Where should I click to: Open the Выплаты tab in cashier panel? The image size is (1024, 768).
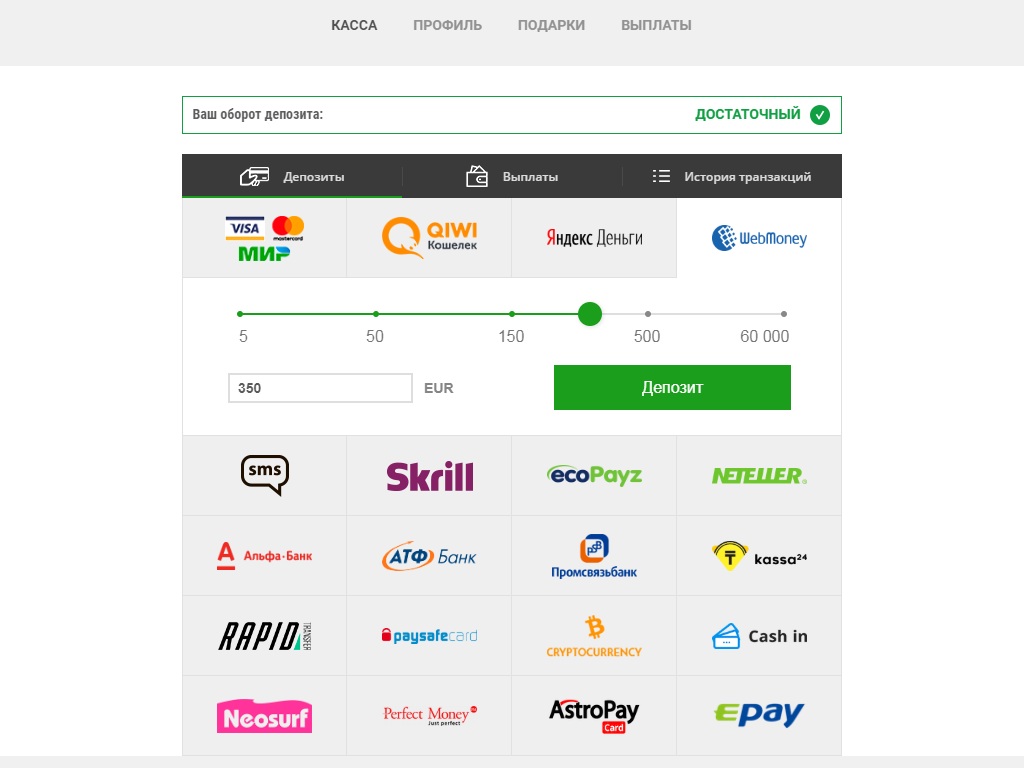pyautogui.click(x=512, y=176)
